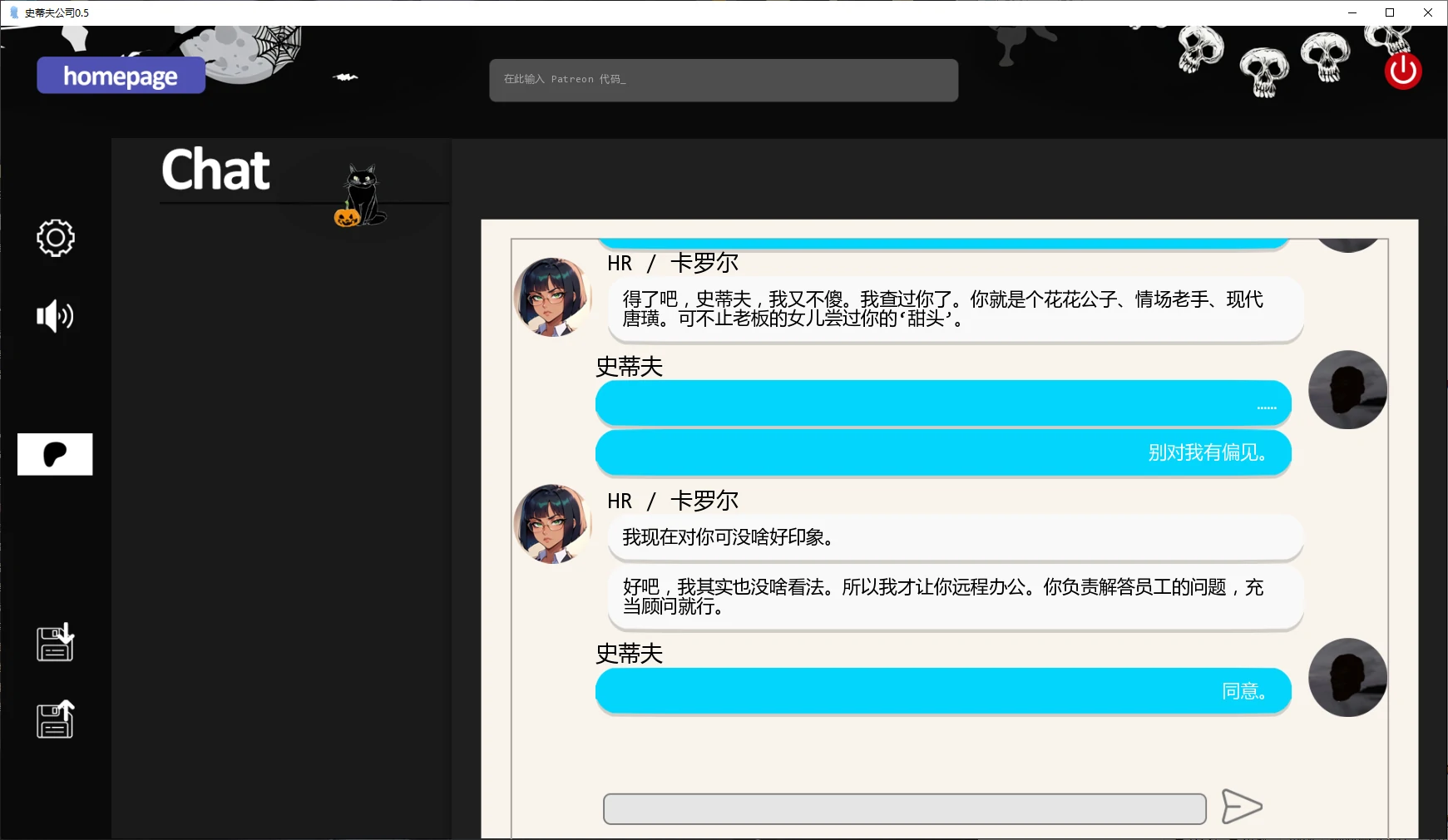Viewport: 1448px width, 840px height.
Task: Select the Chat header tab
Action: pyautogui.click(x=215, y=171)
